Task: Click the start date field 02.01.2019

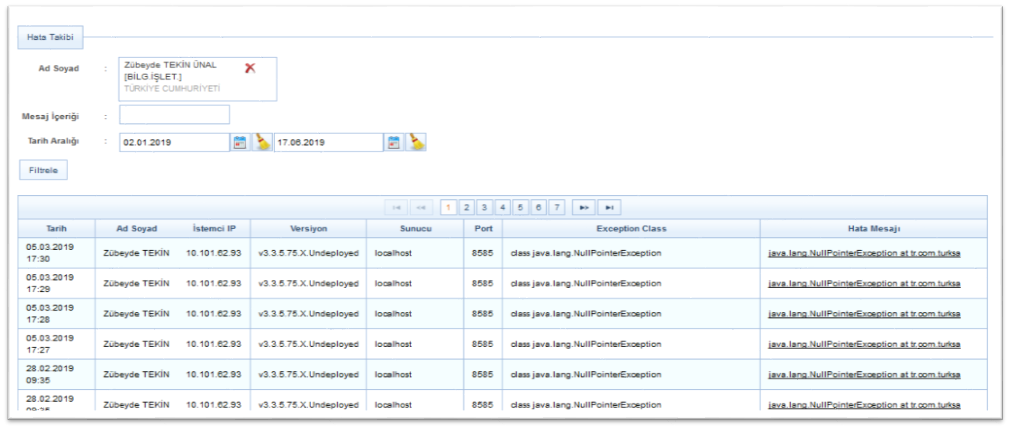Action: 173,142
